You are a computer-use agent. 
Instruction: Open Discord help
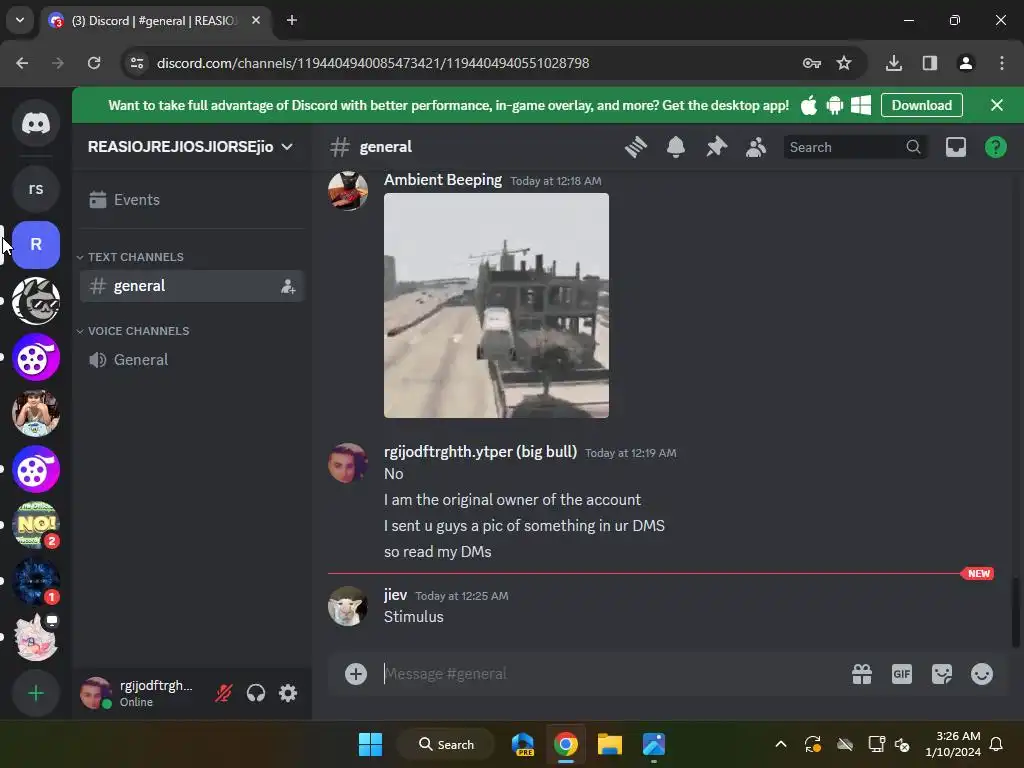point(995,147)
